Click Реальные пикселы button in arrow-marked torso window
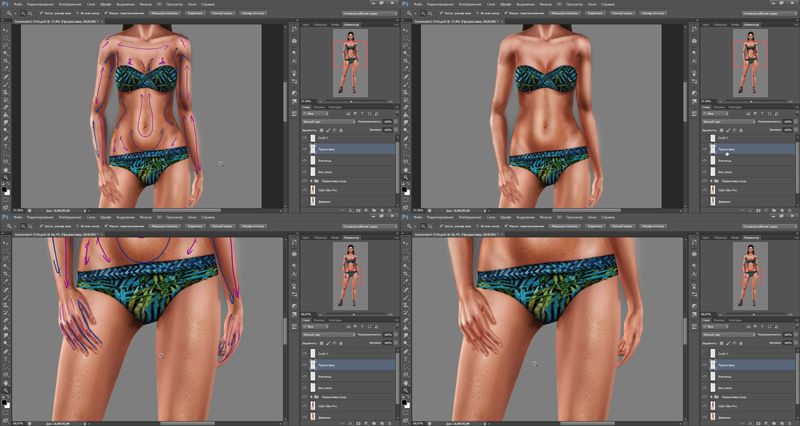The image size is (800, 426). click(164, 13)
